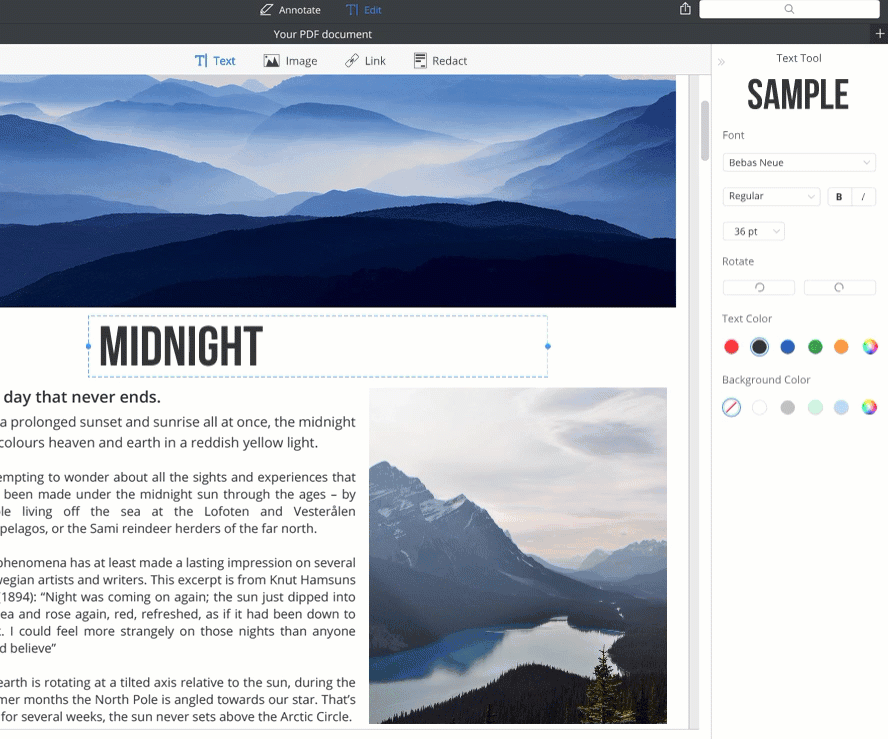The height and width of the screenshot is (739, 888).
Task: Rotate text clockwise button
Action: [839, 287]
